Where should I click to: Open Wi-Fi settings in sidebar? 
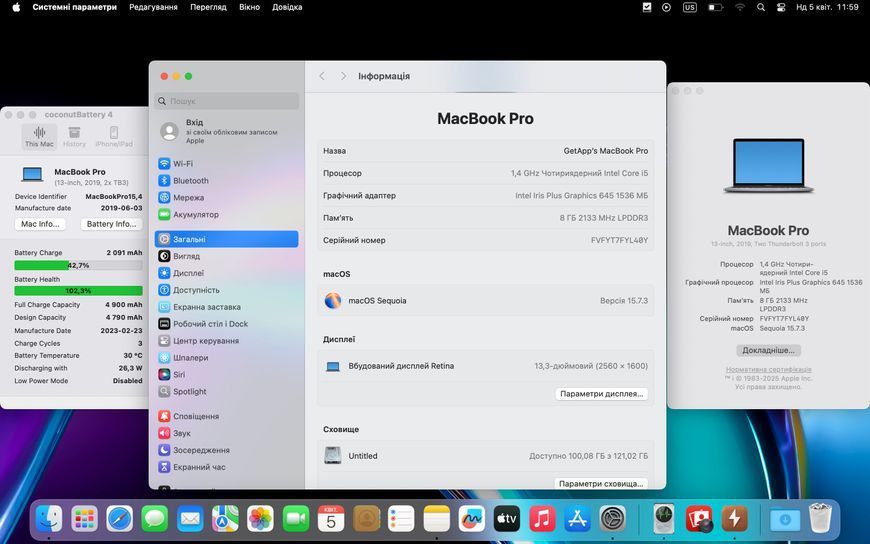click(x=226, y=164)
